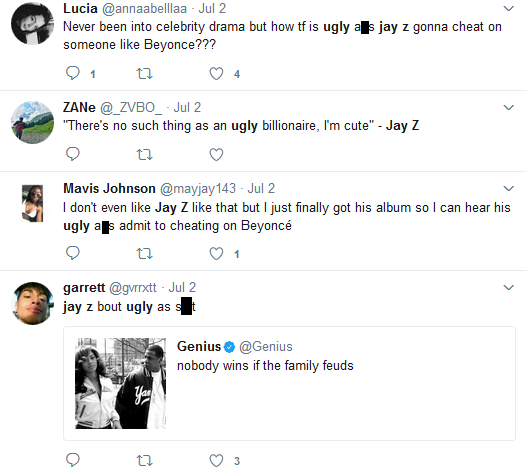
Task: Like Mavis Johnson's tweet
Action: tap(216, 253)
